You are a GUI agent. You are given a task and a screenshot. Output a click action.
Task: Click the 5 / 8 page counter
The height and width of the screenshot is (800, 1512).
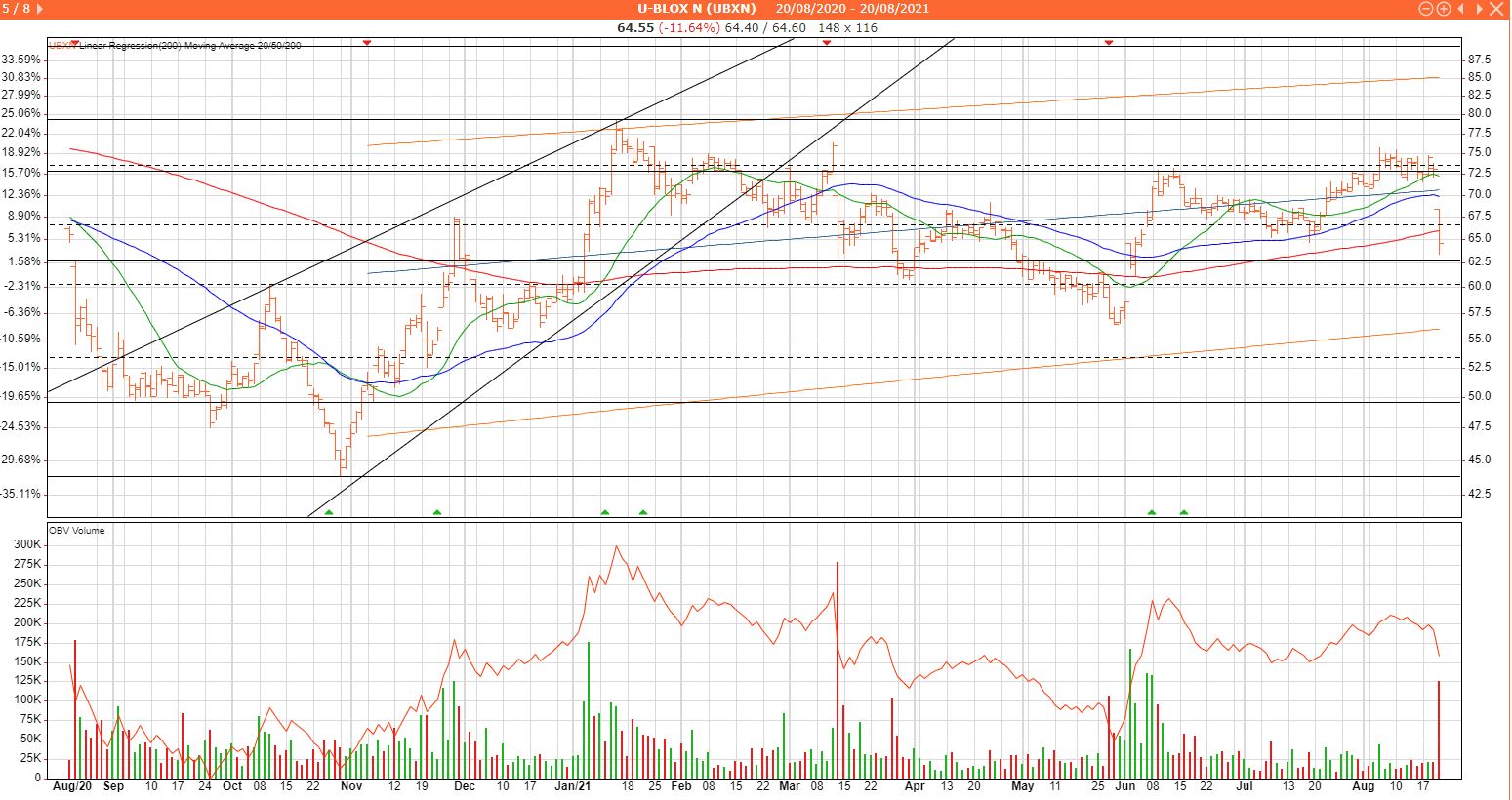[15, 9]
